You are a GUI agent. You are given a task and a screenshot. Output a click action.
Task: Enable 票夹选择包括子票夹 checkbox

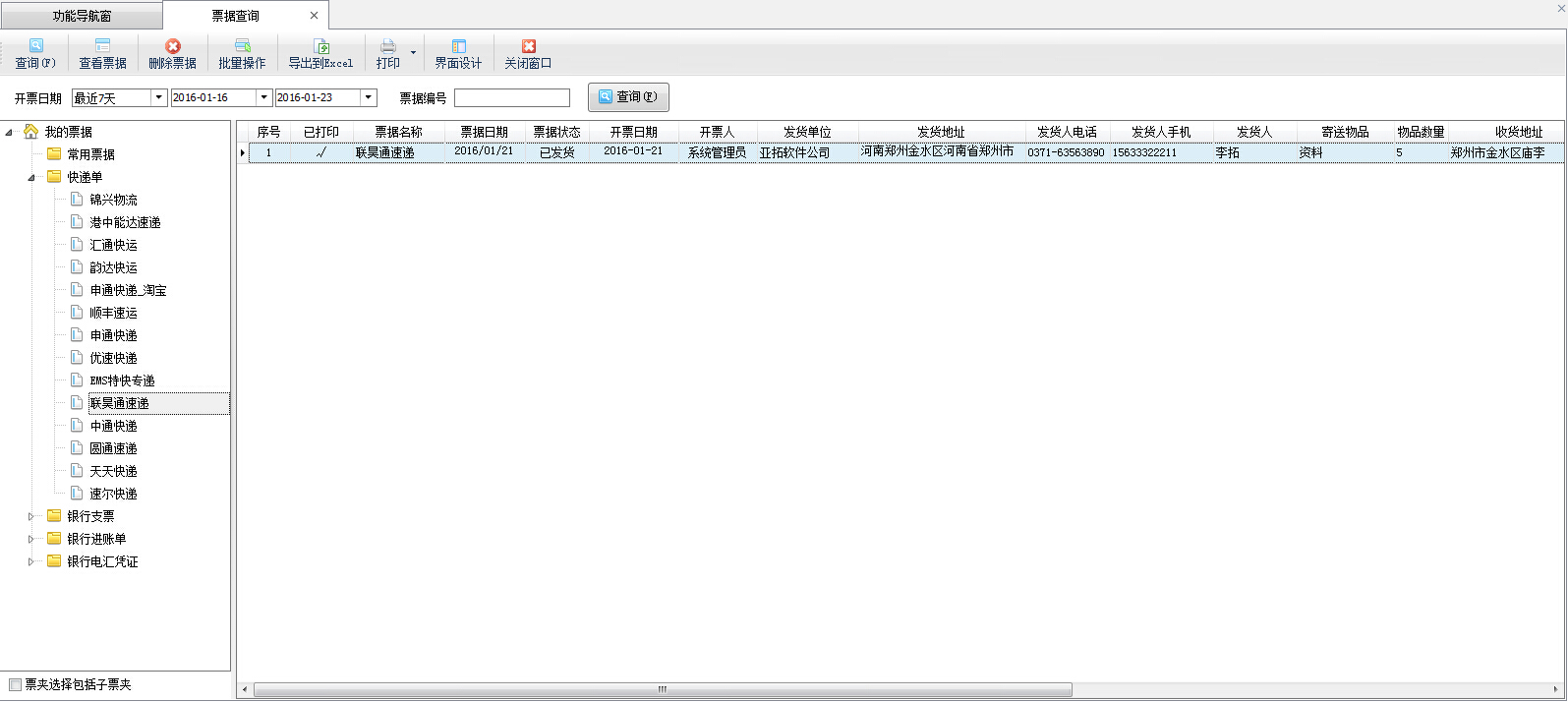pos(15,684)
